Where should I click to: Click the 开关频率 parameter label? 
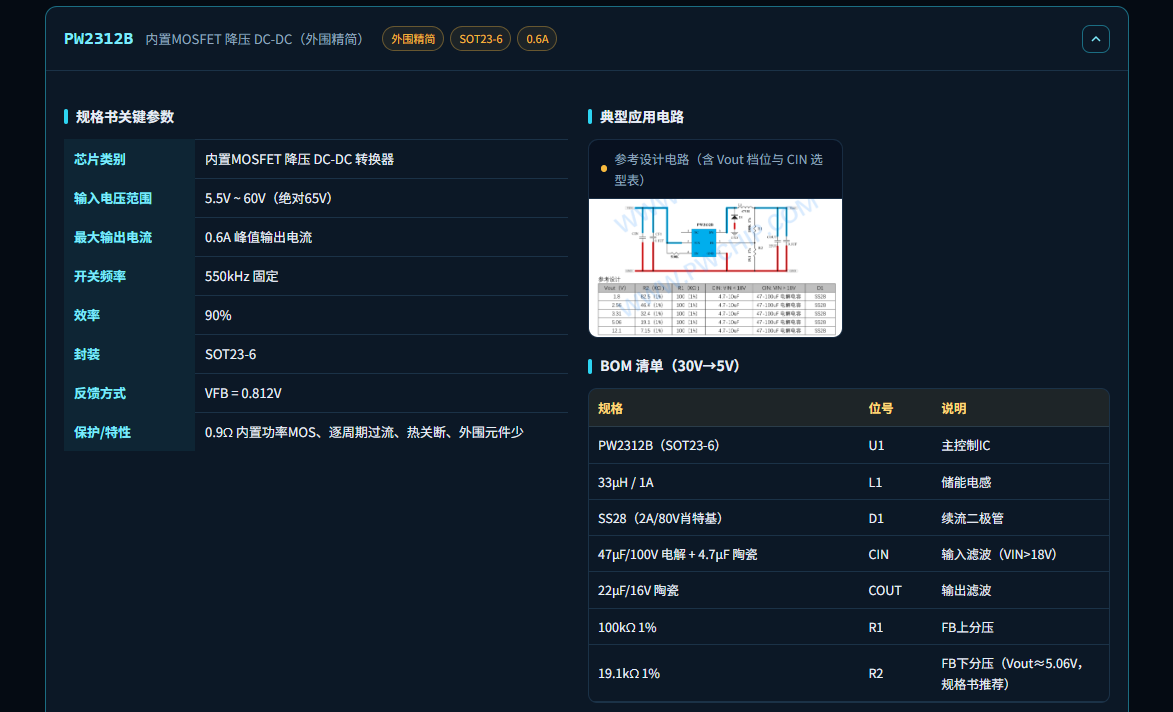(99, 276)
